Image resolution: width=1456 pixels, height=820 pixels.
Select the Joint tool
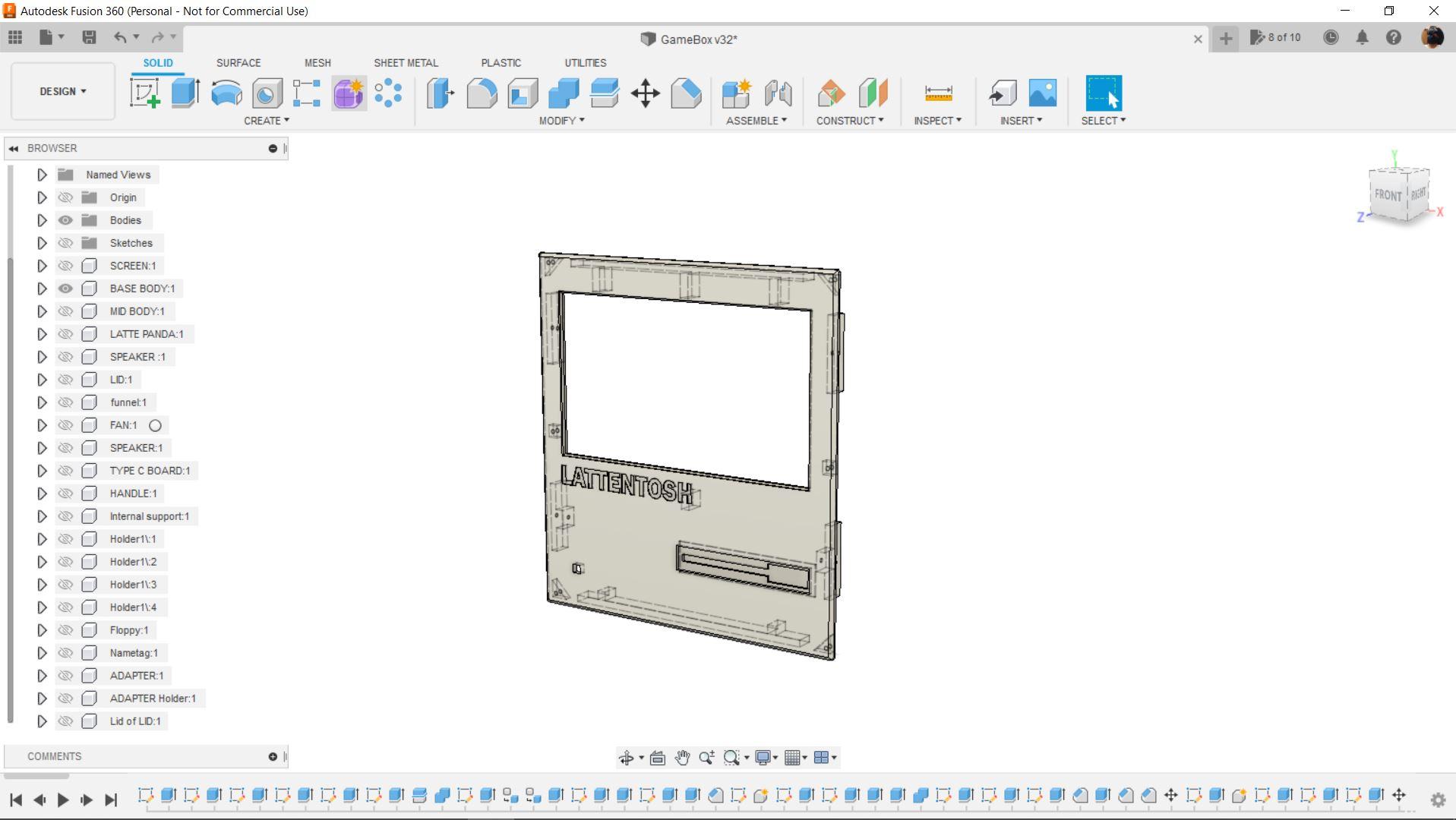pyautogui.click(x=778, y=93)
